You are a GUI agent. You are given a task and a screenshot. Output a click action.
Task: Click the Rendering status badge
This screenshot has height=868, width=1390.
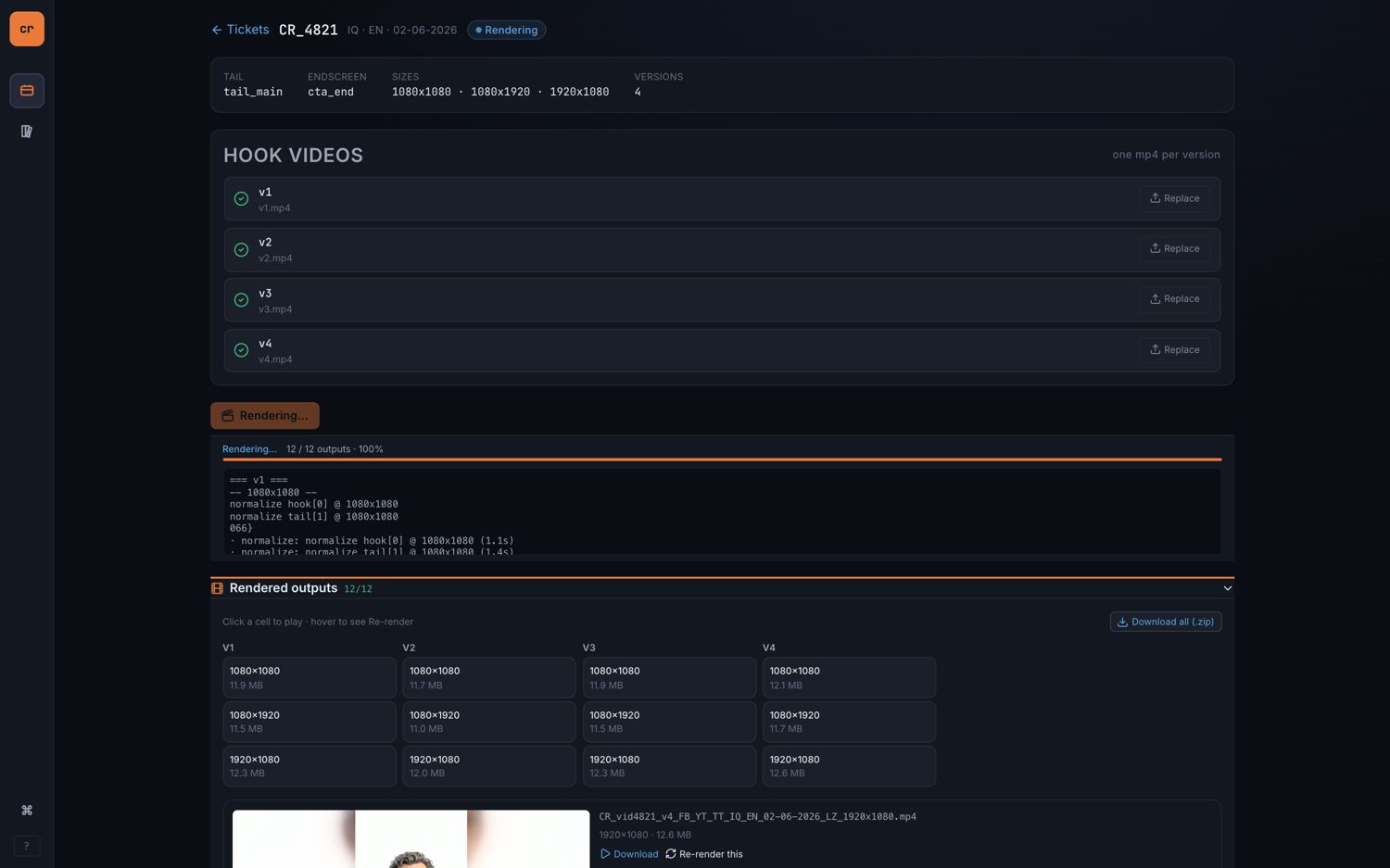[507, 30]
